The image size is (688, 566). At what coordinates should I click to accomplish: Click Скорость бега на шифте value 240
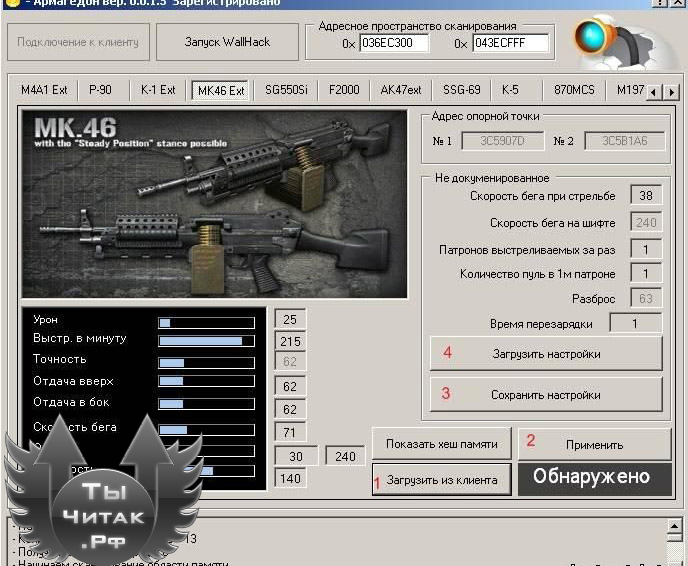(646, 222)
